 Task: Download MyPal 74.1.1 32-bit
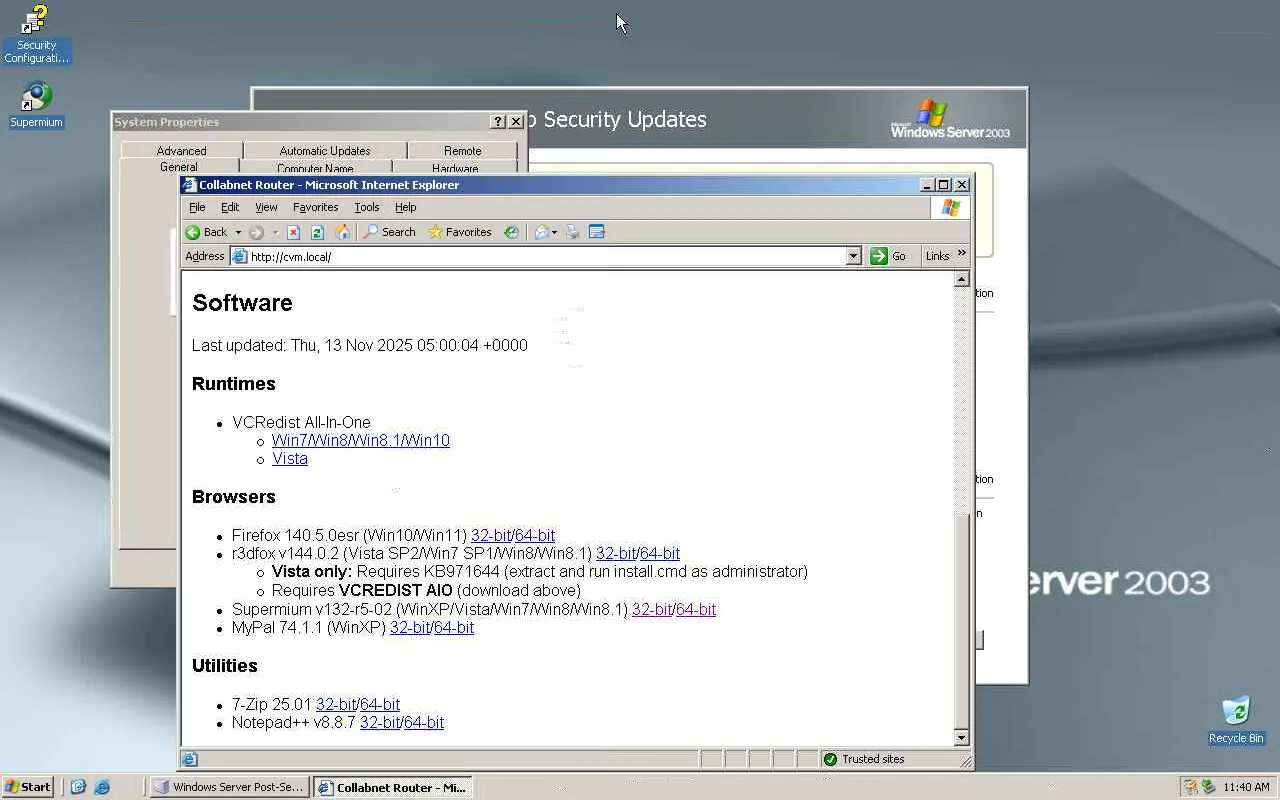tap(410, 627)
